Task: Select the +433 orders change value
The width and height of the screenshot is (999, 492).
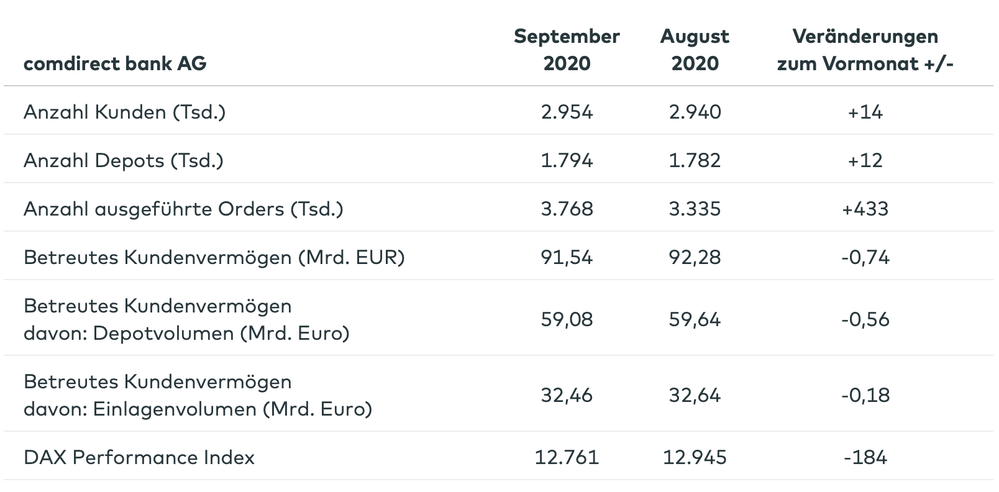Action: point(865,209)
